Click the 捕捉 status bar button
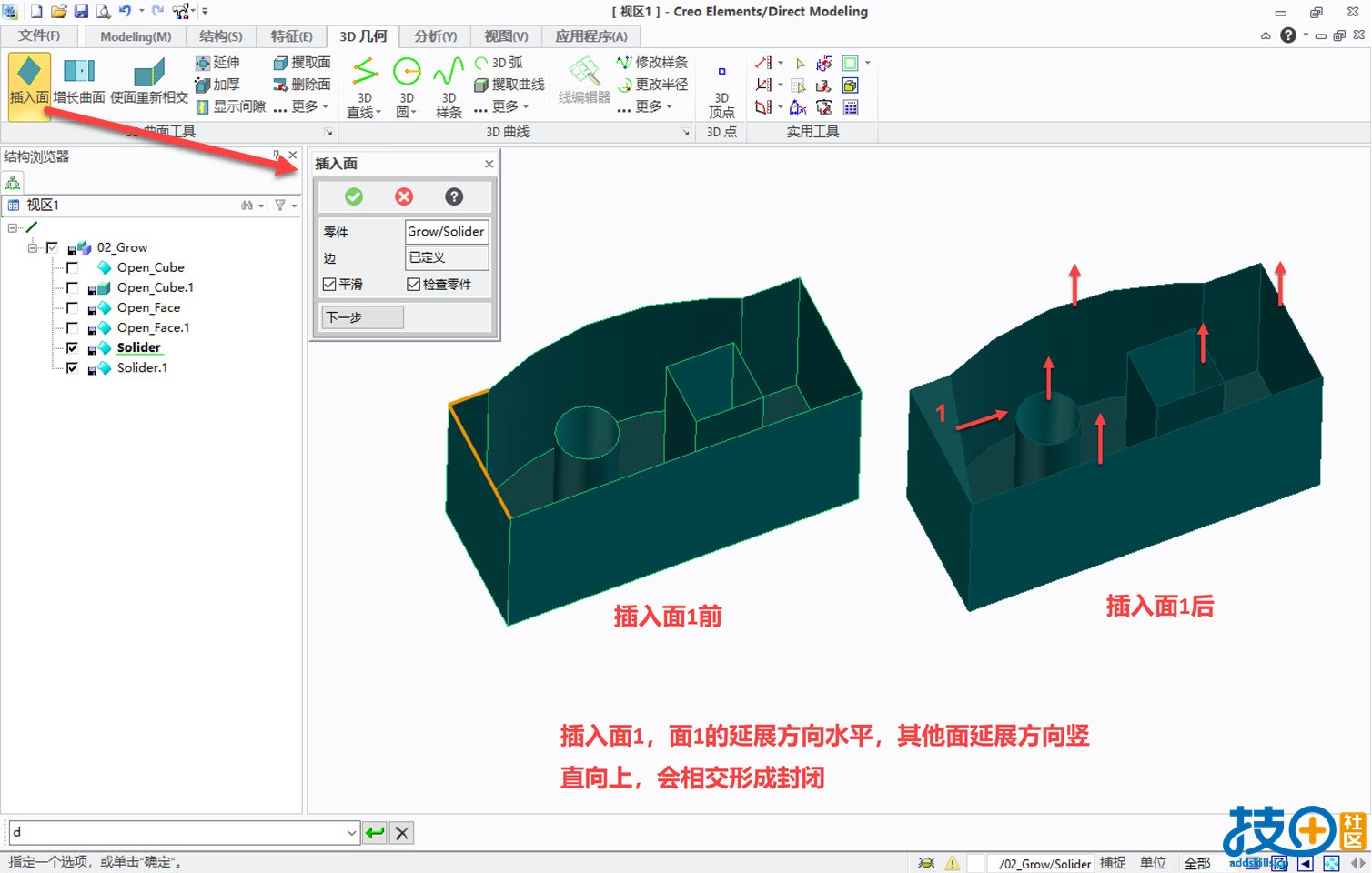Screen dimensions: 1372x873 pyautogui.click(x=1113, y=863)
